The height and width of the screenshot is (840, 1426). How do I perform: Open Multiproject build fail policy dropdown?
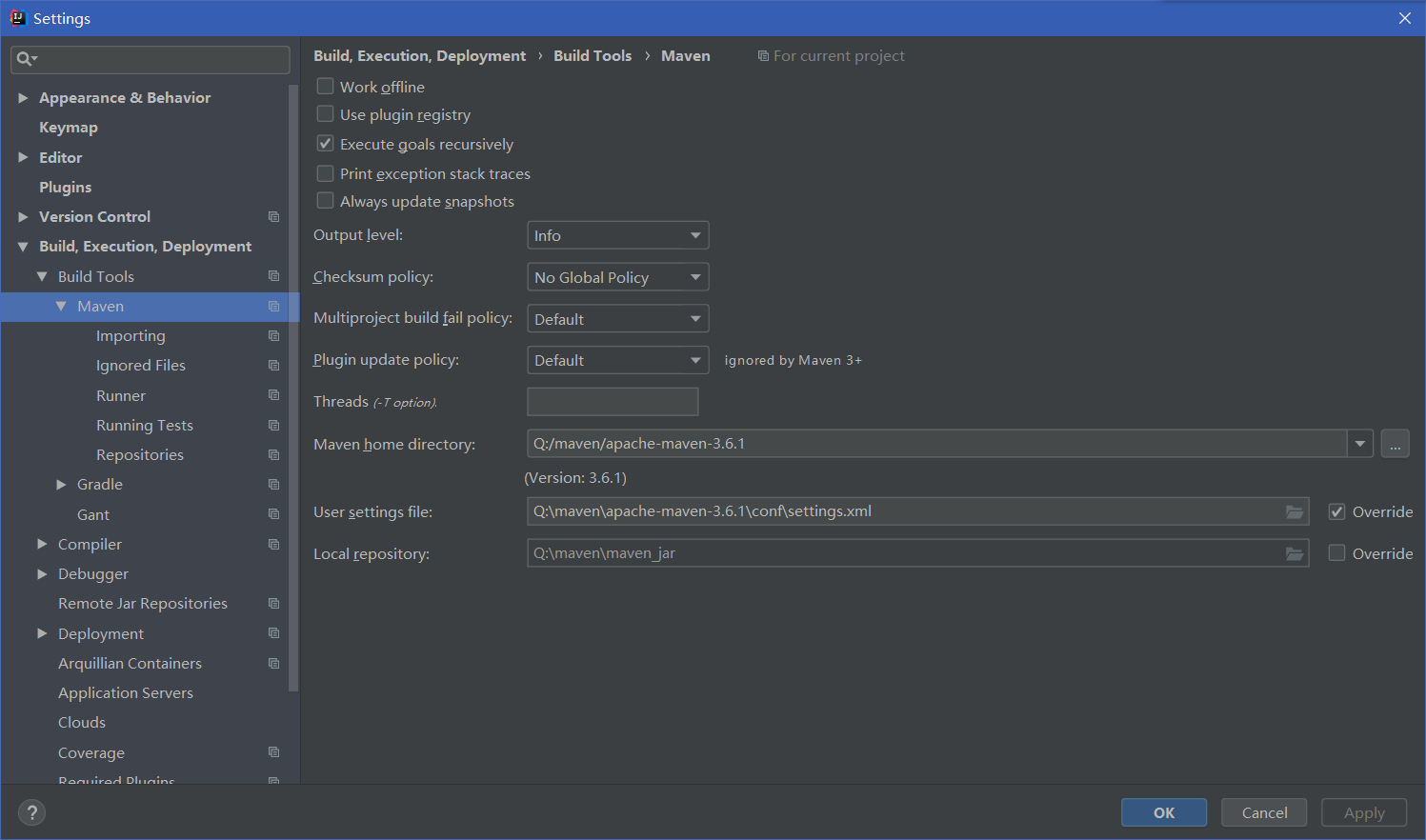[617, 319]
